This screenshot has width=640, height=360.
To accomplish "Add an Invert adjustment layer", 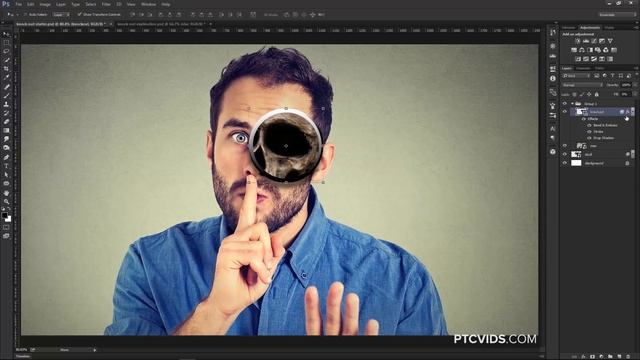I will coord(578,59).
